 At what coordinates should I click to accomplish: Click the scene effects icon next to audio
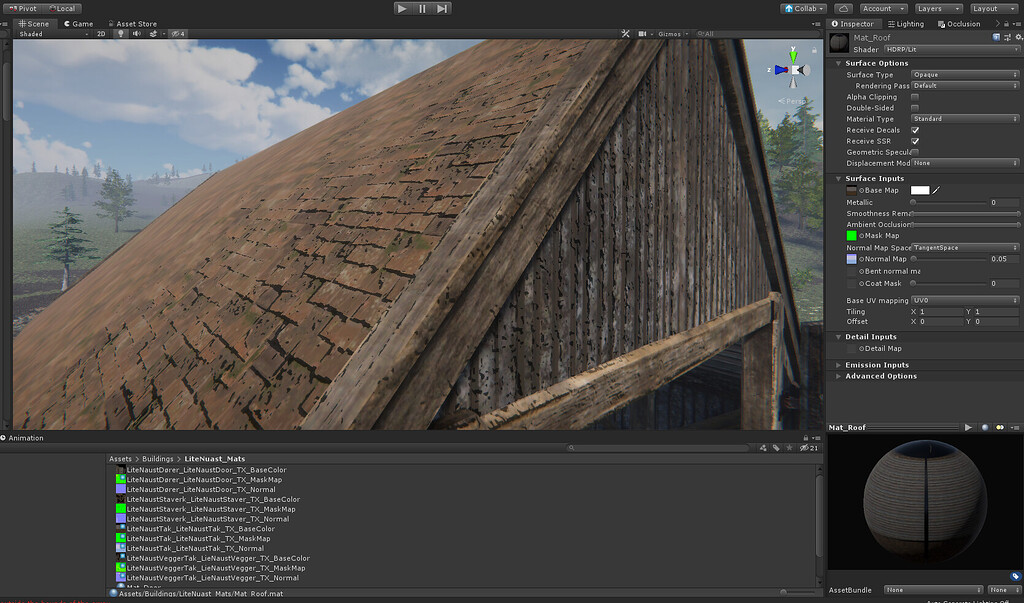pyautogui.click(x=153, y=33)
